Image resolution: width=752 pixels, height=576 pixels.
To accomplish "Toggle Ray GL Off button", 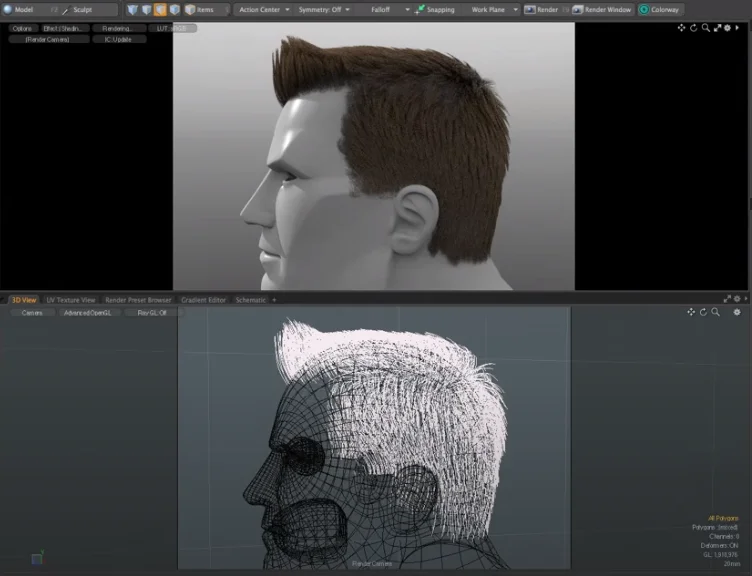I will click(x=152, y=313).
